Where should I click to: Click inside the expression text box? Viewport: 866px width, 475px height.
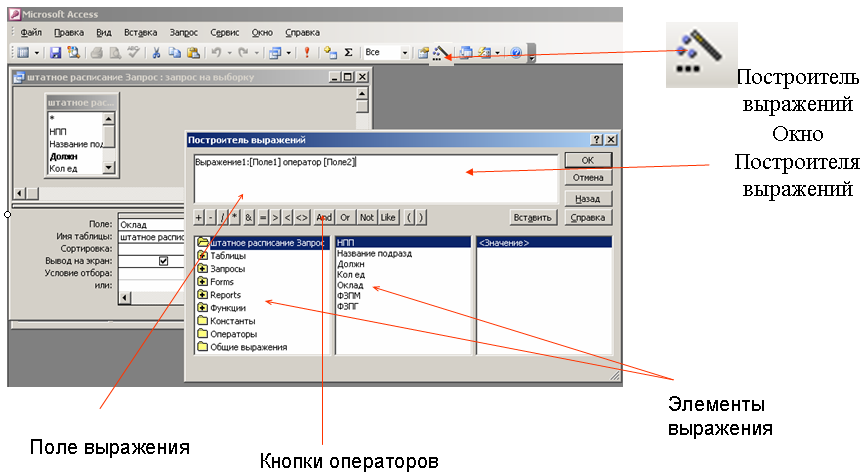[x=376, y=179]
